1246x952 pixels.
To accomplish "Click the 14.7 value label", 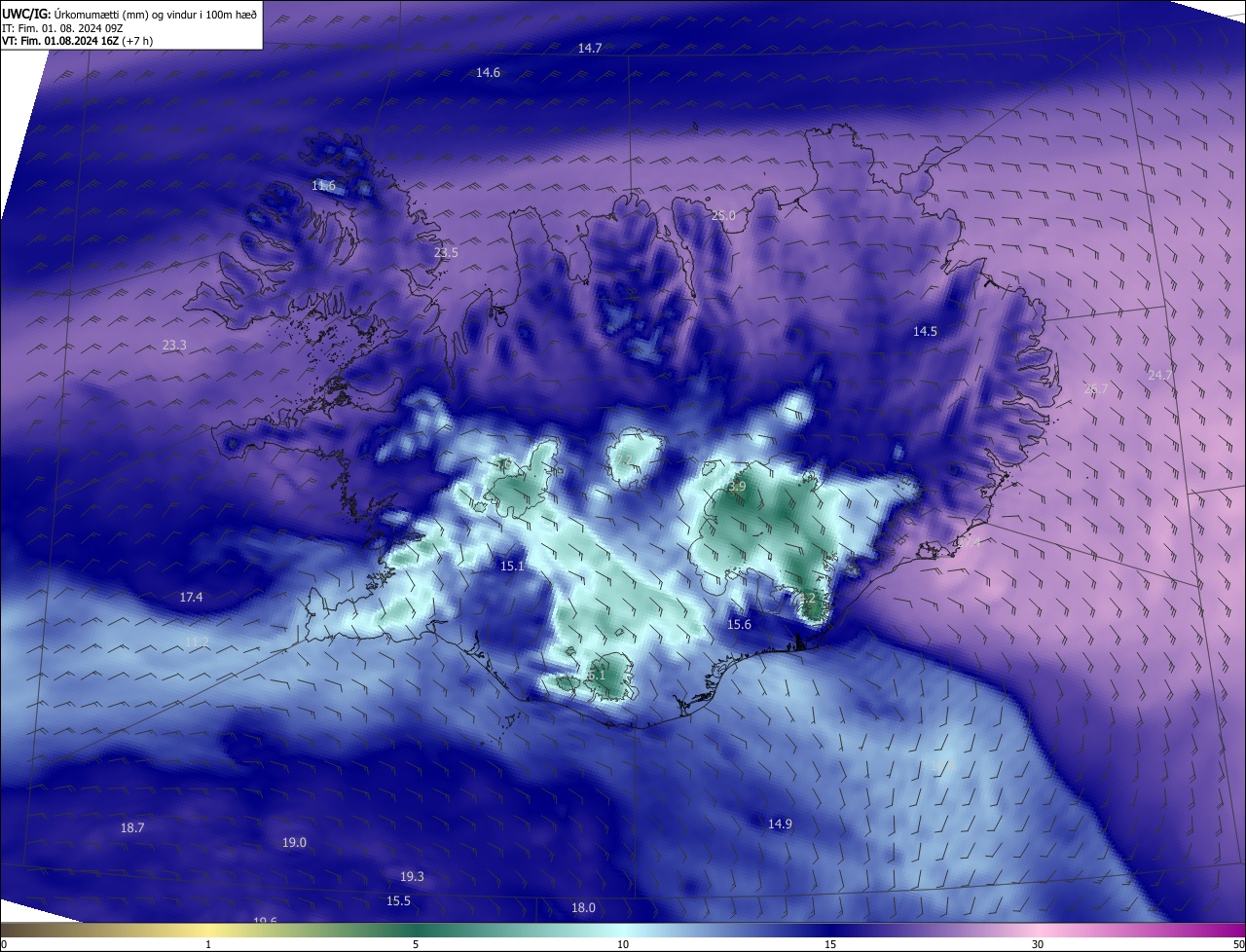I will click(590, 48).
